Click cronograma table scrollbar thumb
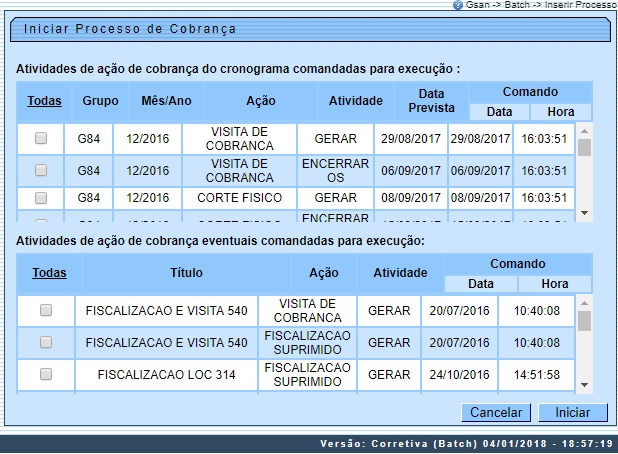Image resolution: width=618 pixels, height=454 pixels. [x=584, y=148]
